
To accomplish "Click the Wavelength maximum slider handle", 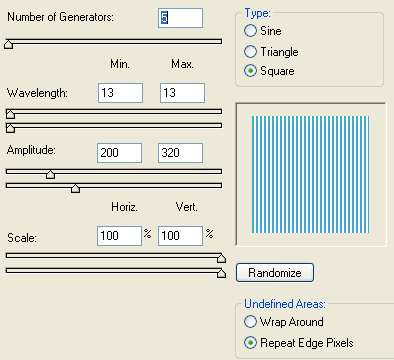I will tap(10, 128).
